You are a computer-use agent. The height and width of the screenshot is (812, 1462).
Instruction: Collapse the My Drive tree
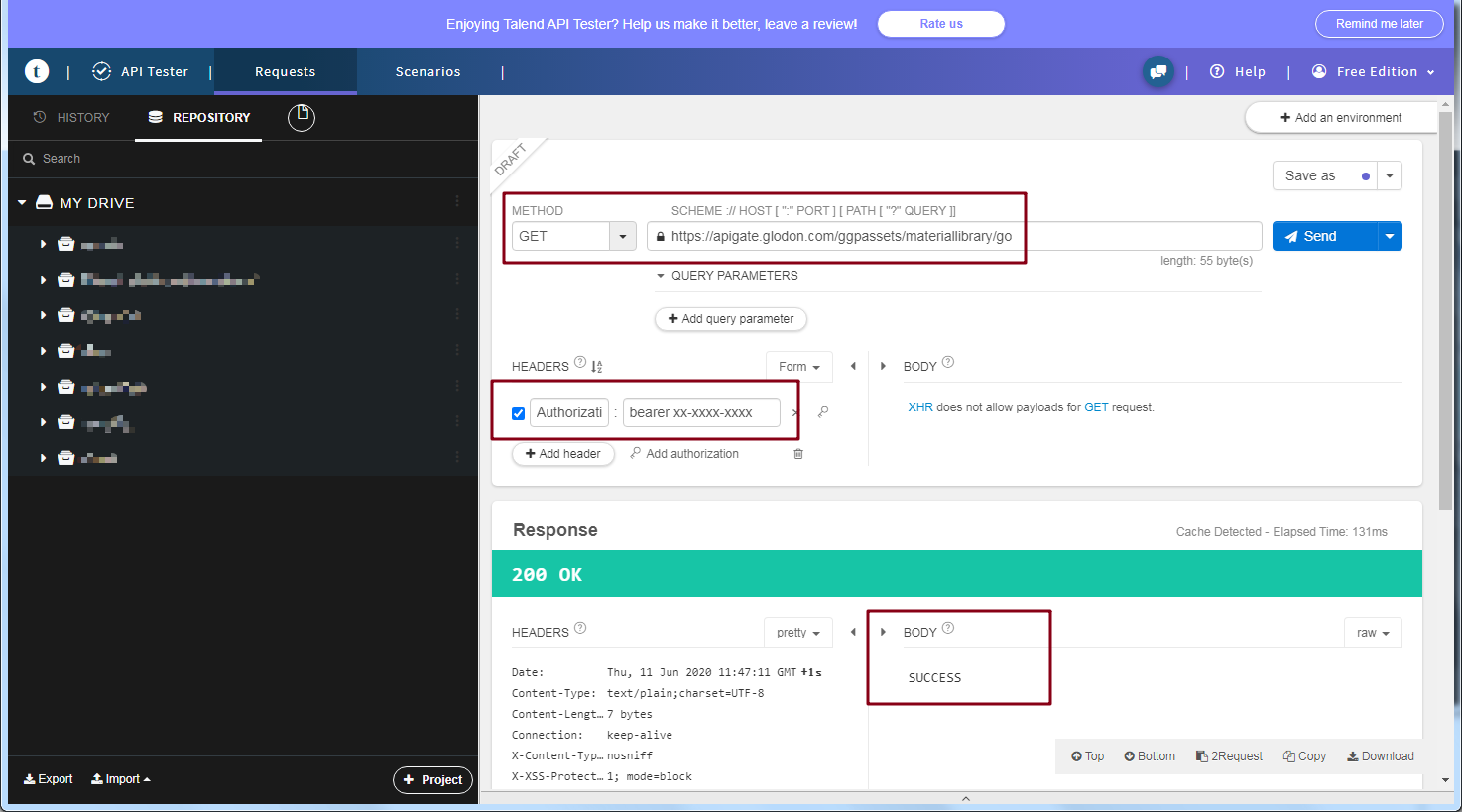click(22, 203)
